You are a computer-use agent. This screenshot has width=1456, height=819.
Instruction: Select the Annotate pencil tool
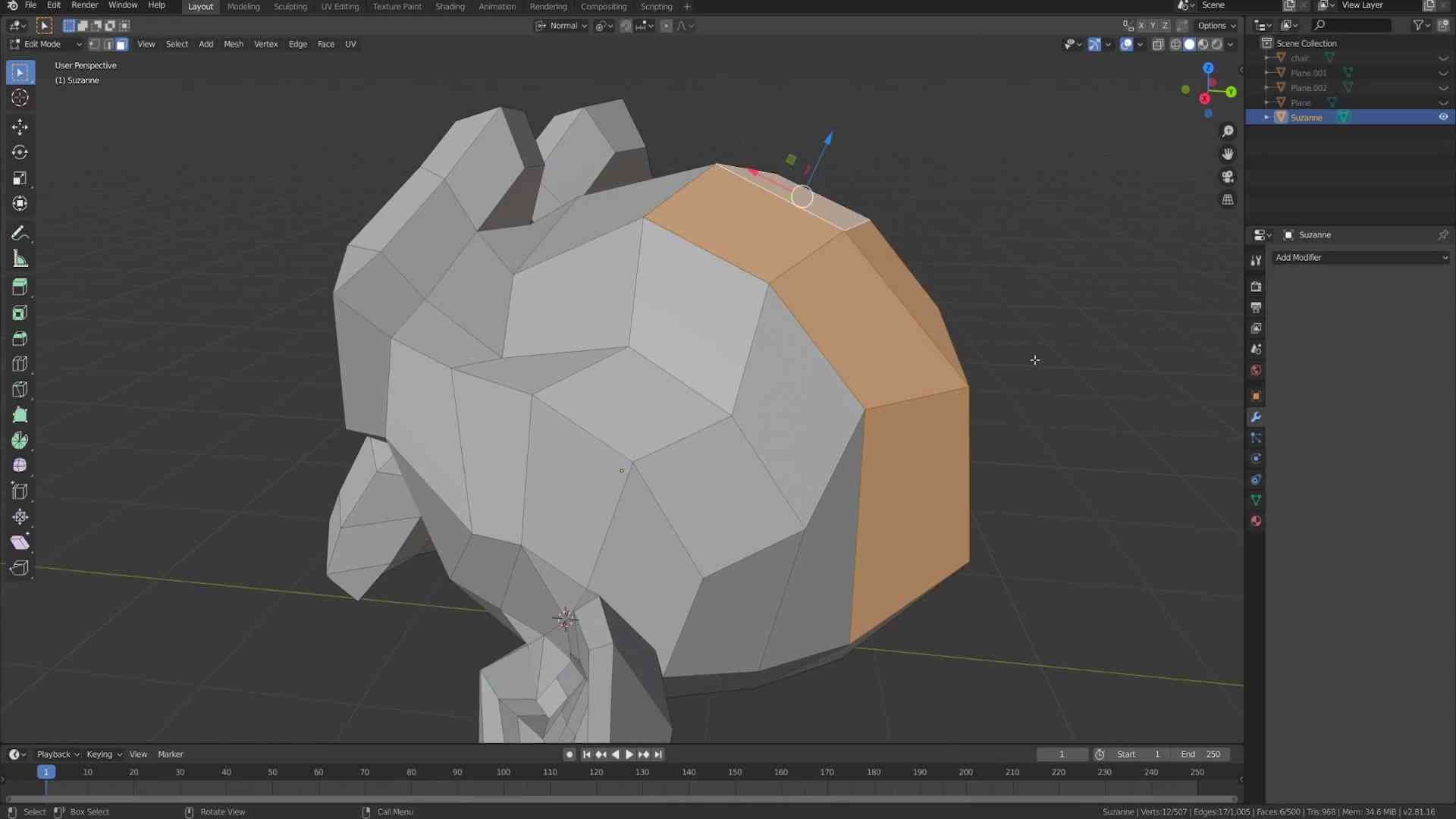pos(20,234)
